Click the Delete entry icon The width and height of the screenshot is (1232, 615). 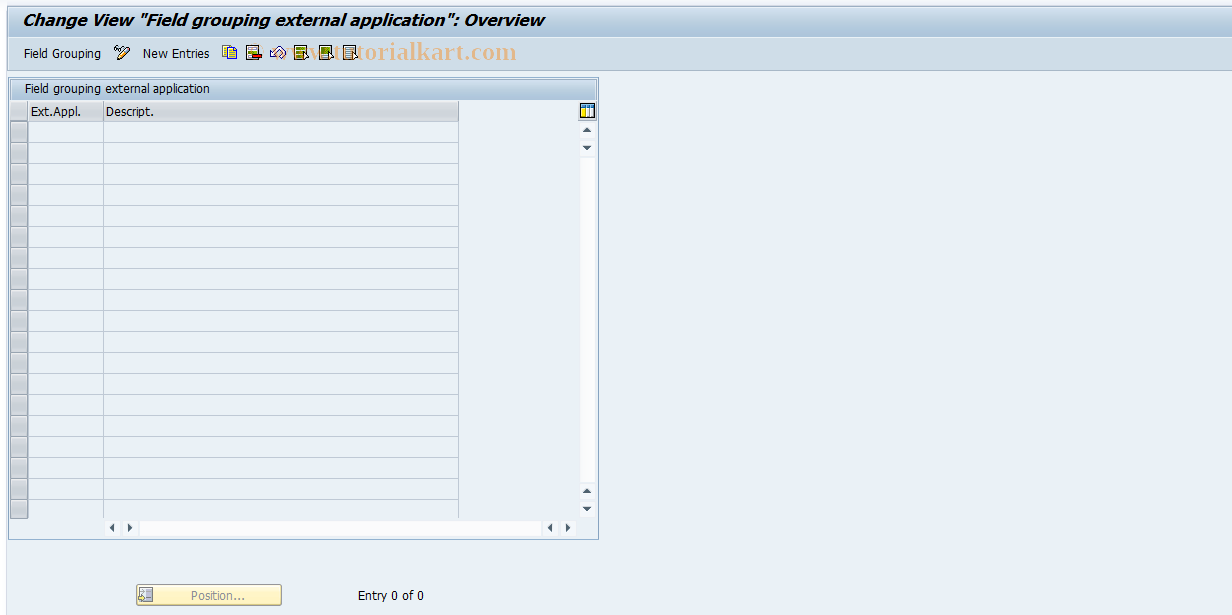pyautogui.click(x=254, y=53)
